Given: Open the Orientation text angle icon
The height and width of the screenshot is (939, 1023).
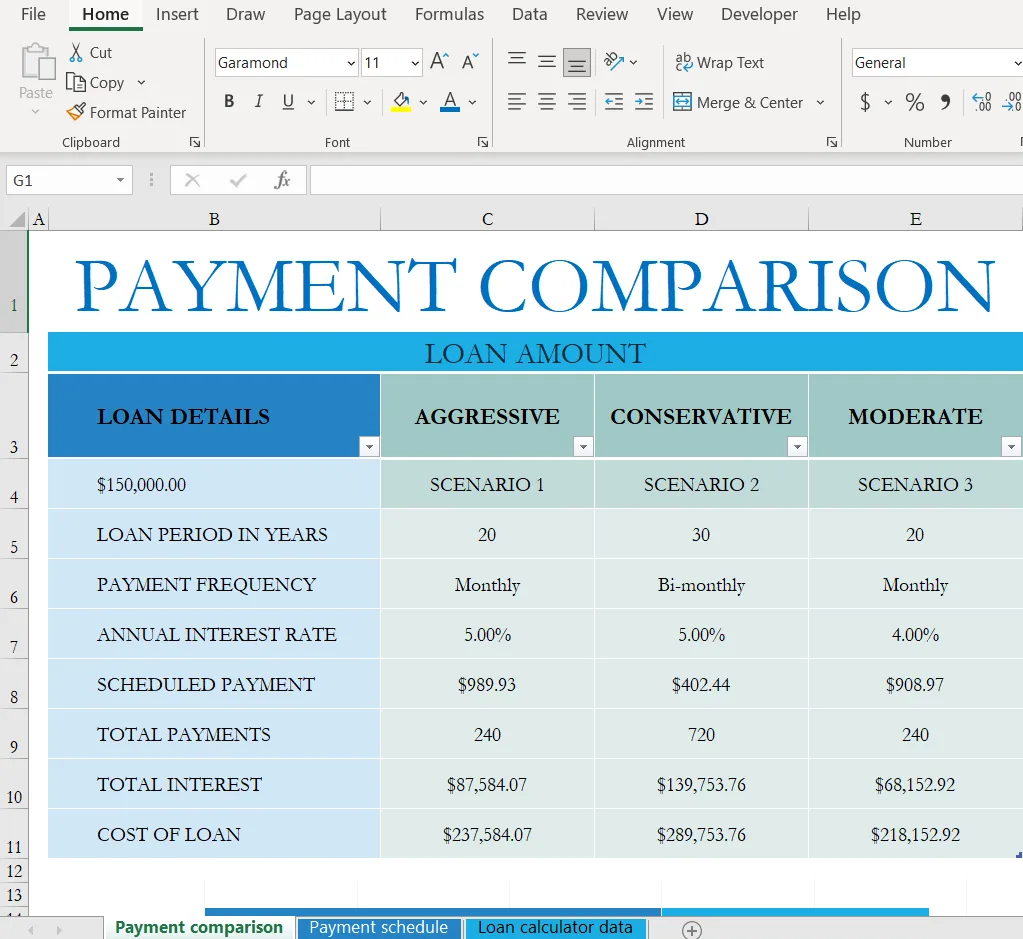Looking at the screenshot, I should coord(614,61).
